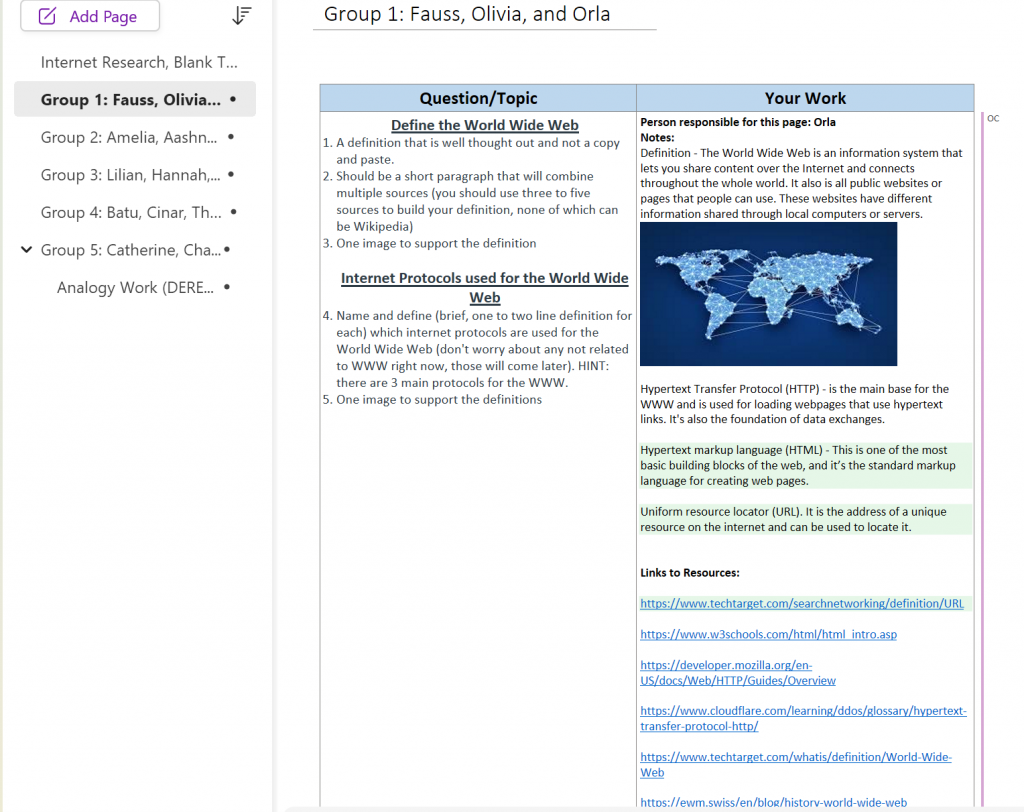Open the cloudflare hypertext-transfer-protocol link
The image size is (1024, 812).
point(803,719)
